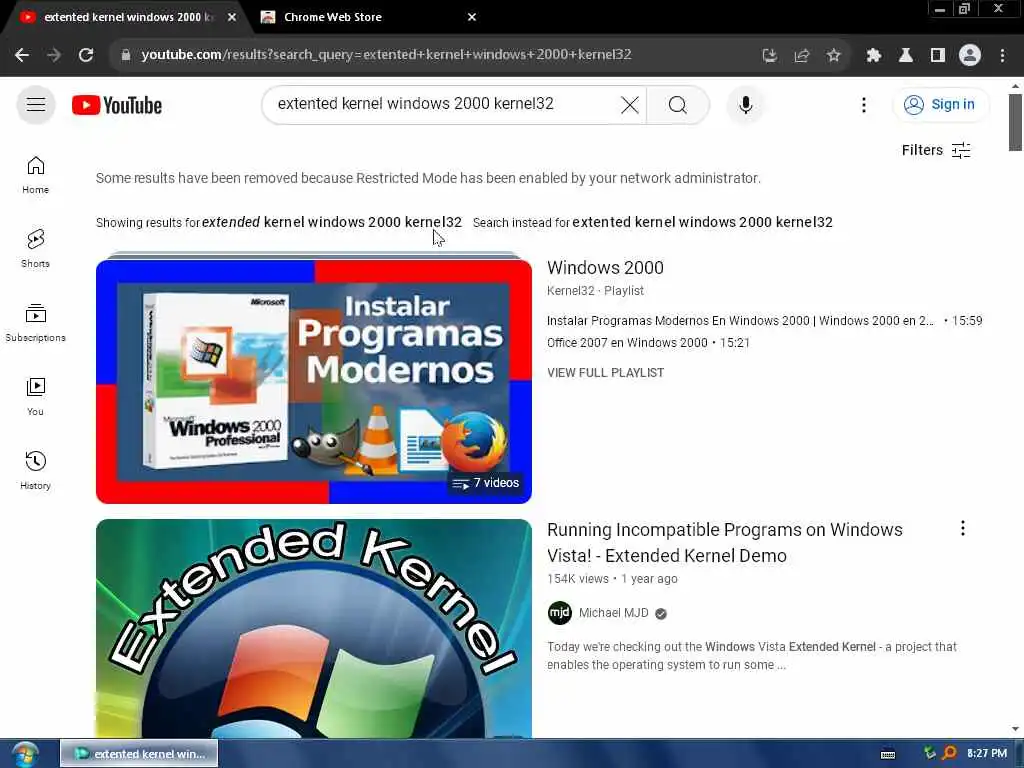The height and width of the screenshot is (768, 1024).
Task: Open on-screen keyboard tray icon
Action: (x=888, y=754)
